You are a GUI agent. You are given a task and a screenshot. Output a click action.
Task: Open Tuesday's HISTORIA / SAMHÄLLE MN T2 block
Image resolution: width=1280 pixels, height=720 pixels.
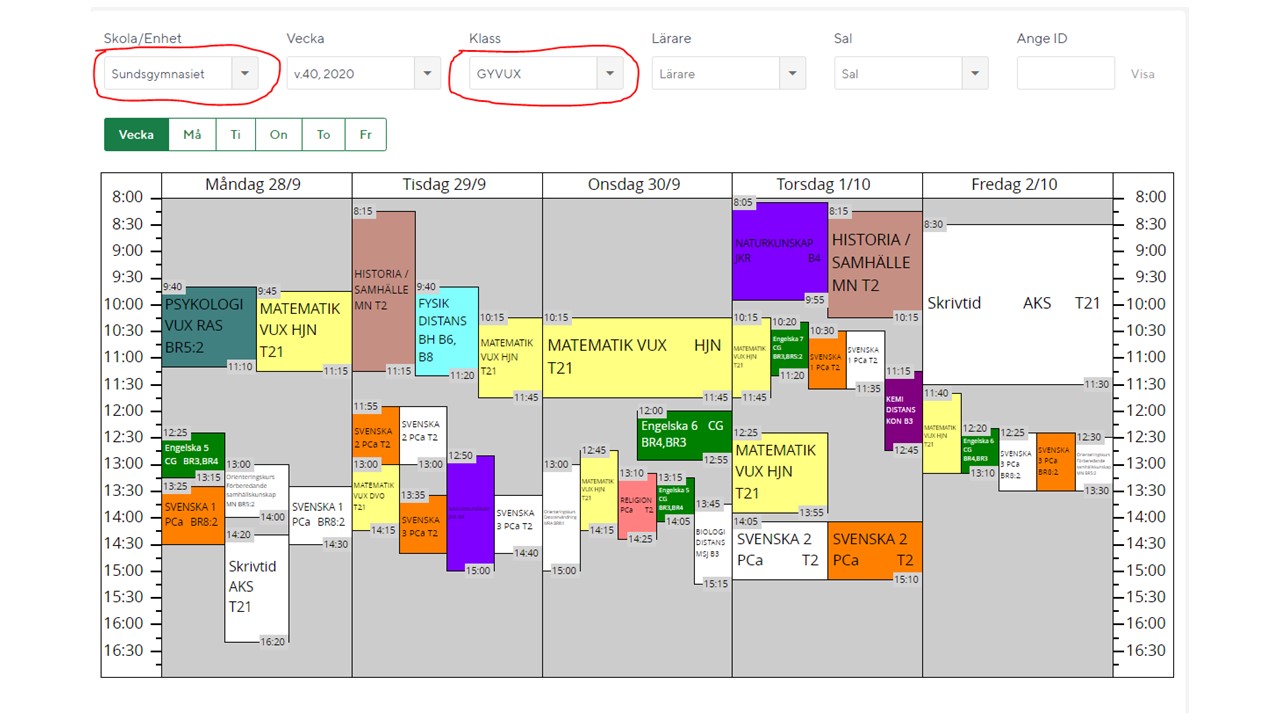[383, 291]
